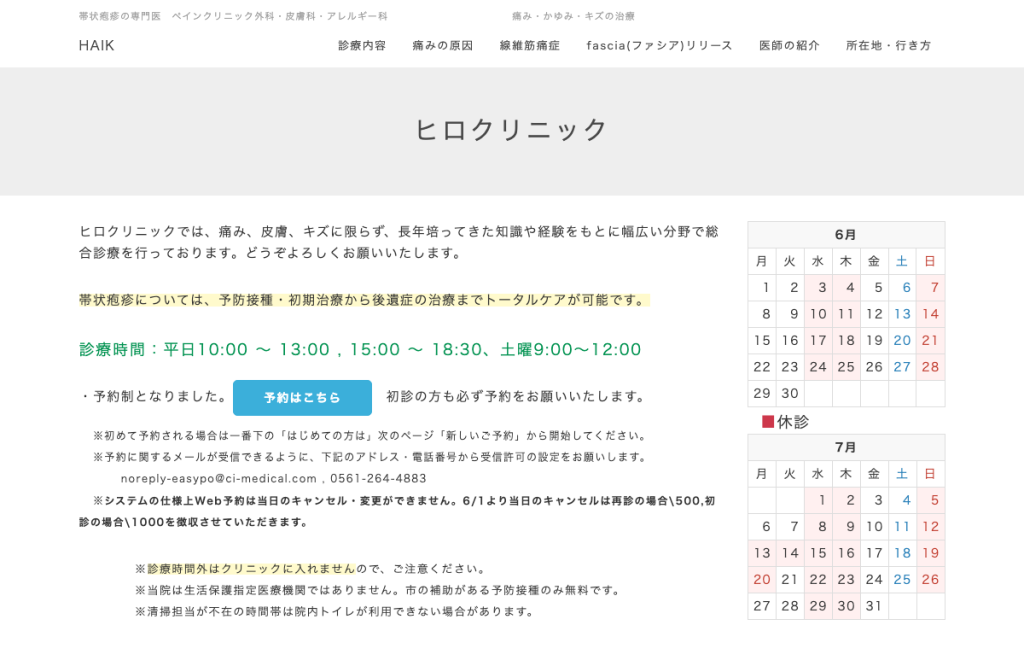Select July 1 in the 7月 calendar
Viewport: 1024px width, 666px height.
pos(818,500)
